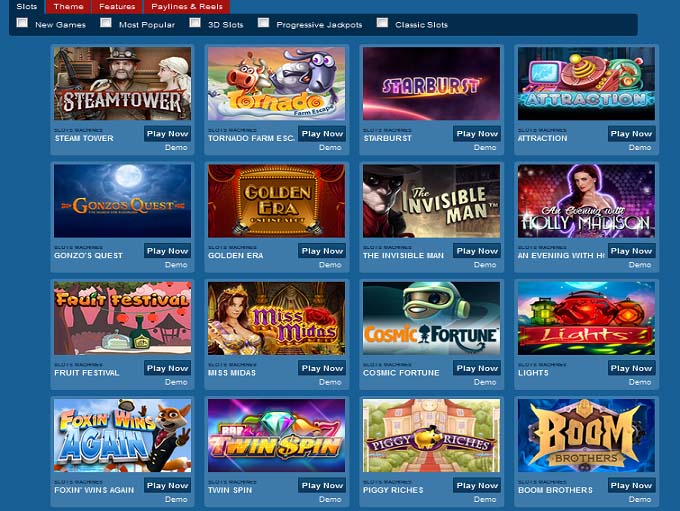This screenshot has width=680, height=511.
Task: Select the Gonzo's Quest game image
Action: (x=122, y=201)
